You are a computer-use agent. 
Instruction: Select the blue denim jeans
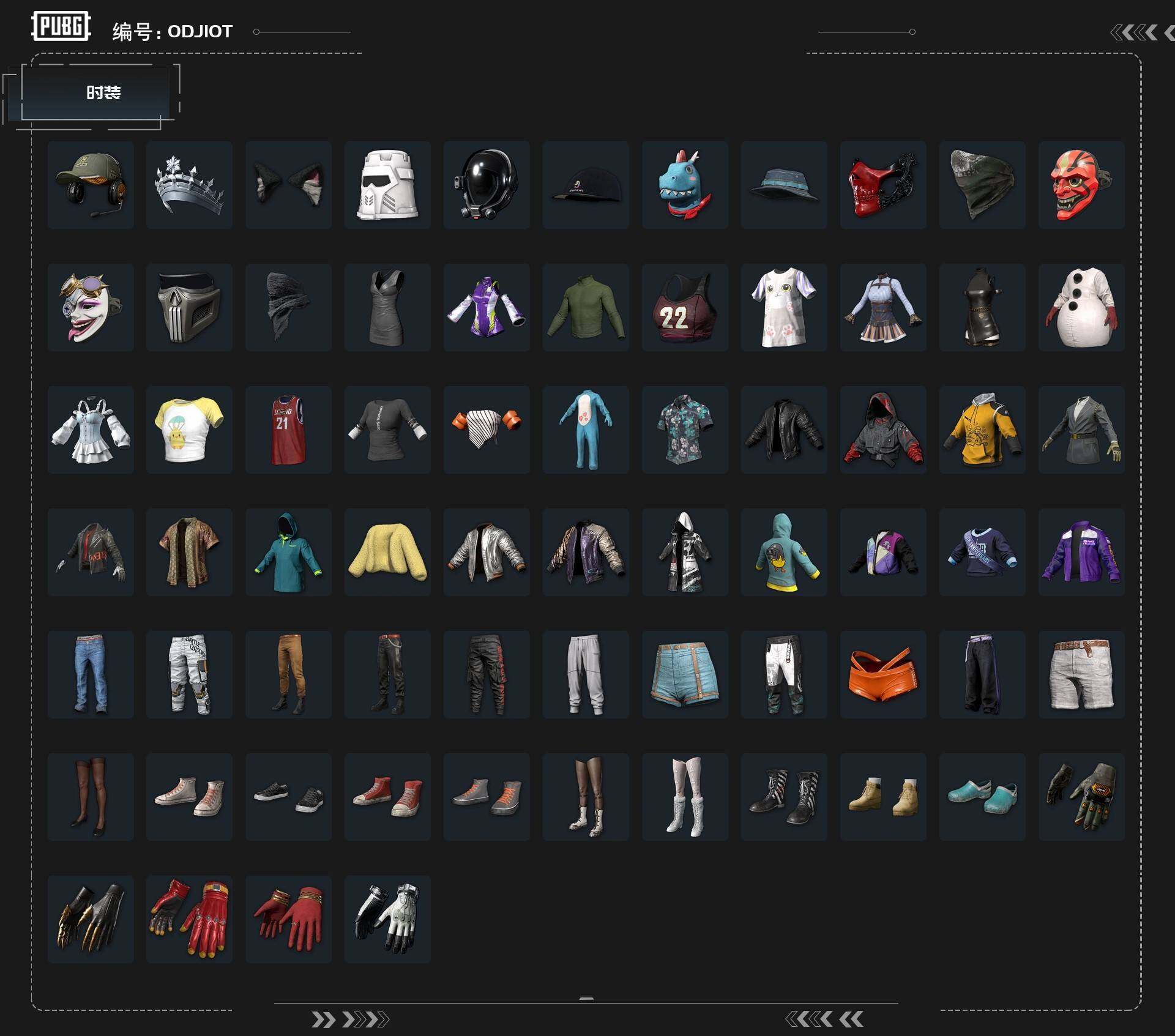pos(91,675)
